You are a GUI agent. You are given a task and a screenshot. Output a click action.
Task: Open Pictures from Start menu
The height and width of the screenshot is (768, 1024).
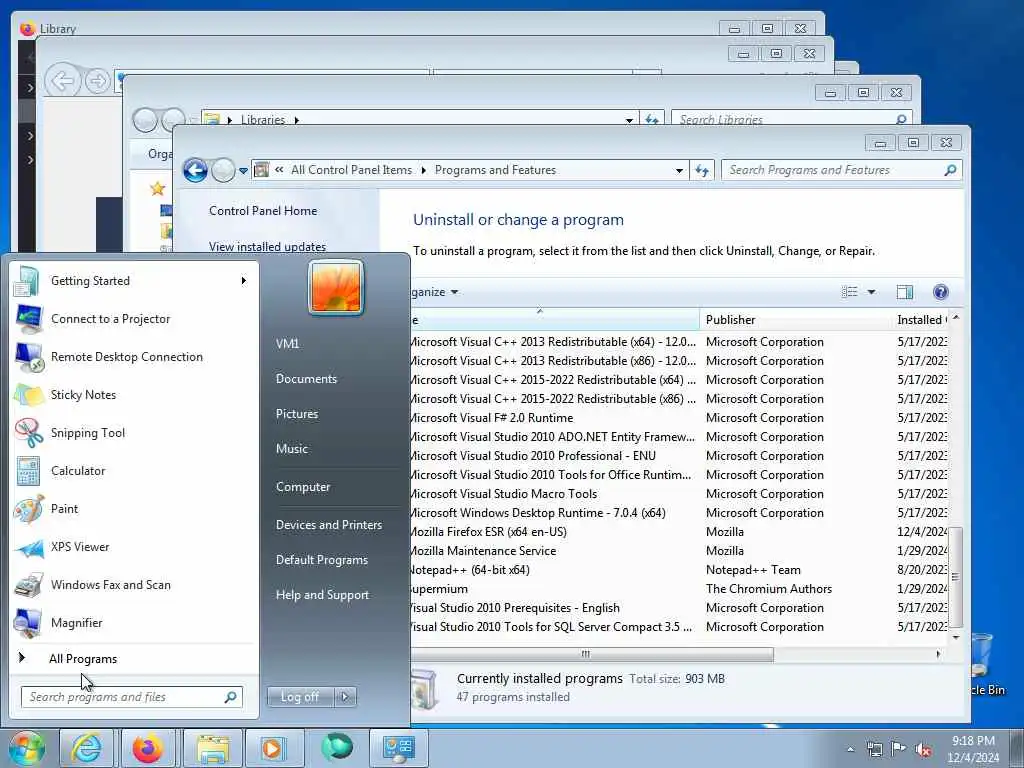296,414
